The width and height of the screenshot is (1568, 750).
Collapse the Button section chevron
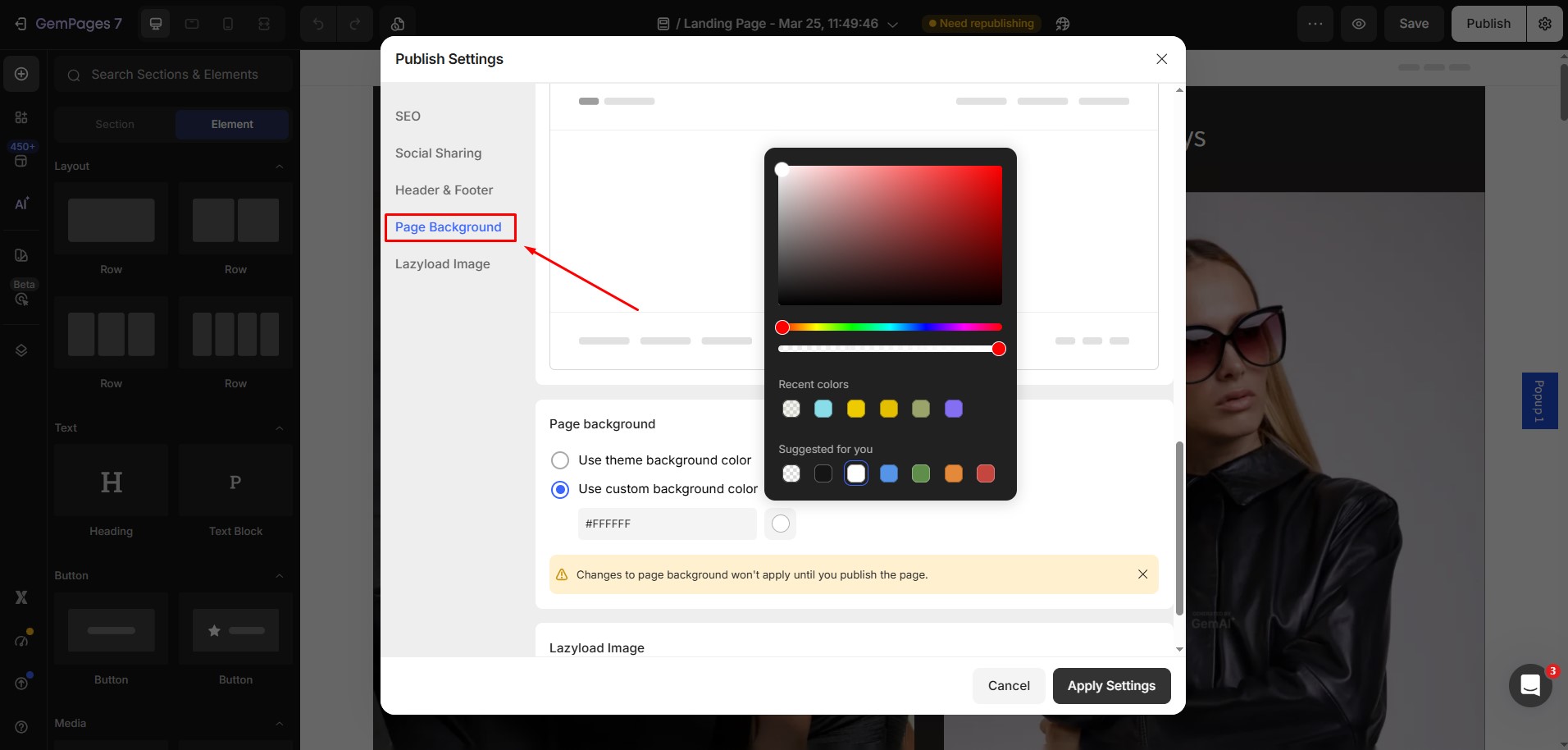click(280, 576)
